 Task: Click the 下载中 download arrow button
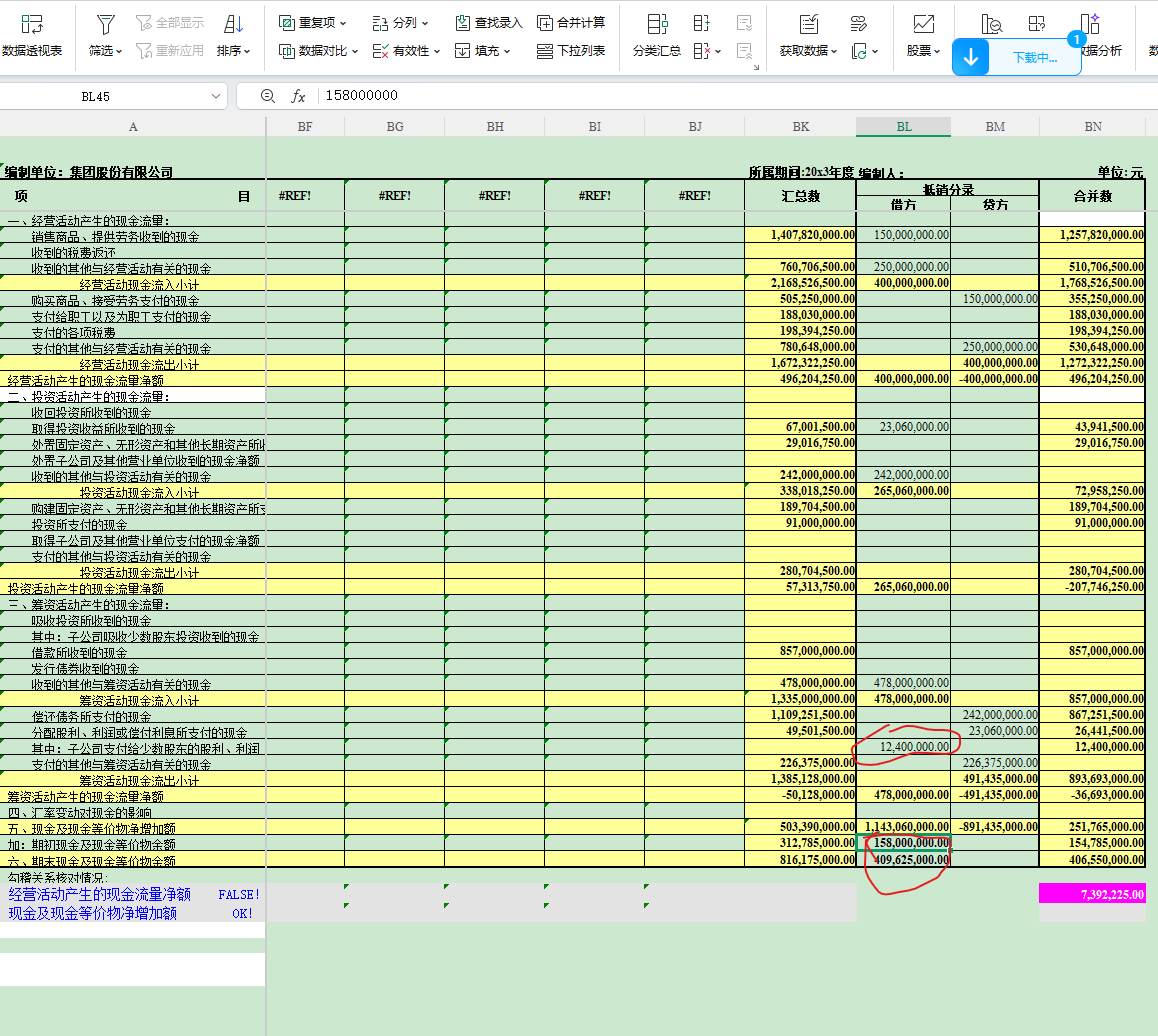coord(970,58)
